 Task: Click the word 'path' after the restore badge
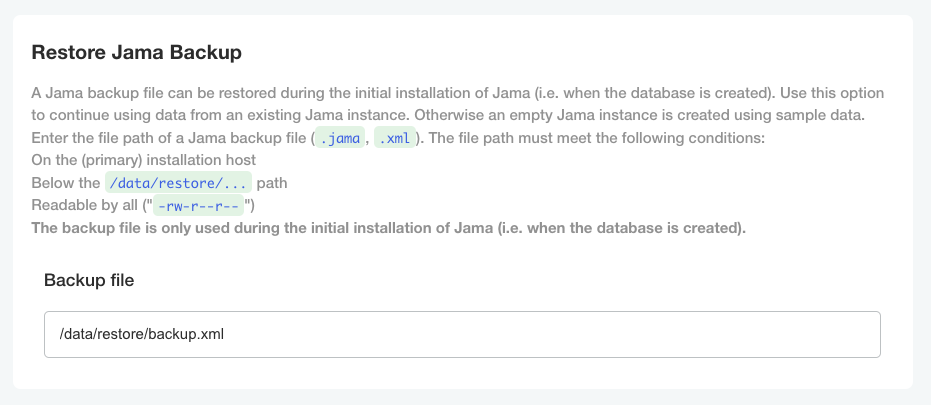273,183
